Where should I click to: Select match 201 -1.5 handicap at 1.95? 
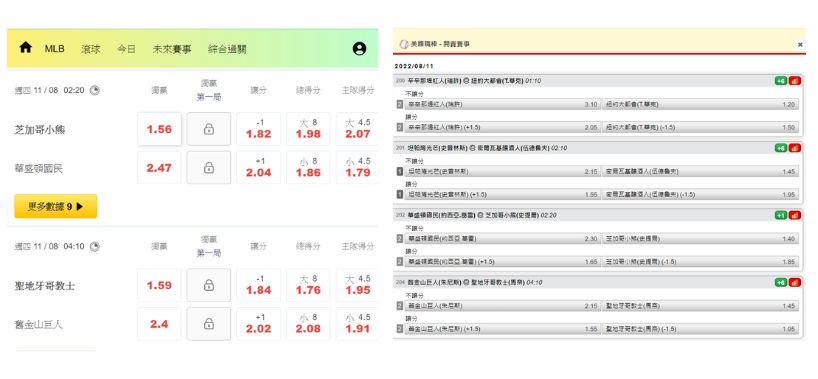(700, 194)
